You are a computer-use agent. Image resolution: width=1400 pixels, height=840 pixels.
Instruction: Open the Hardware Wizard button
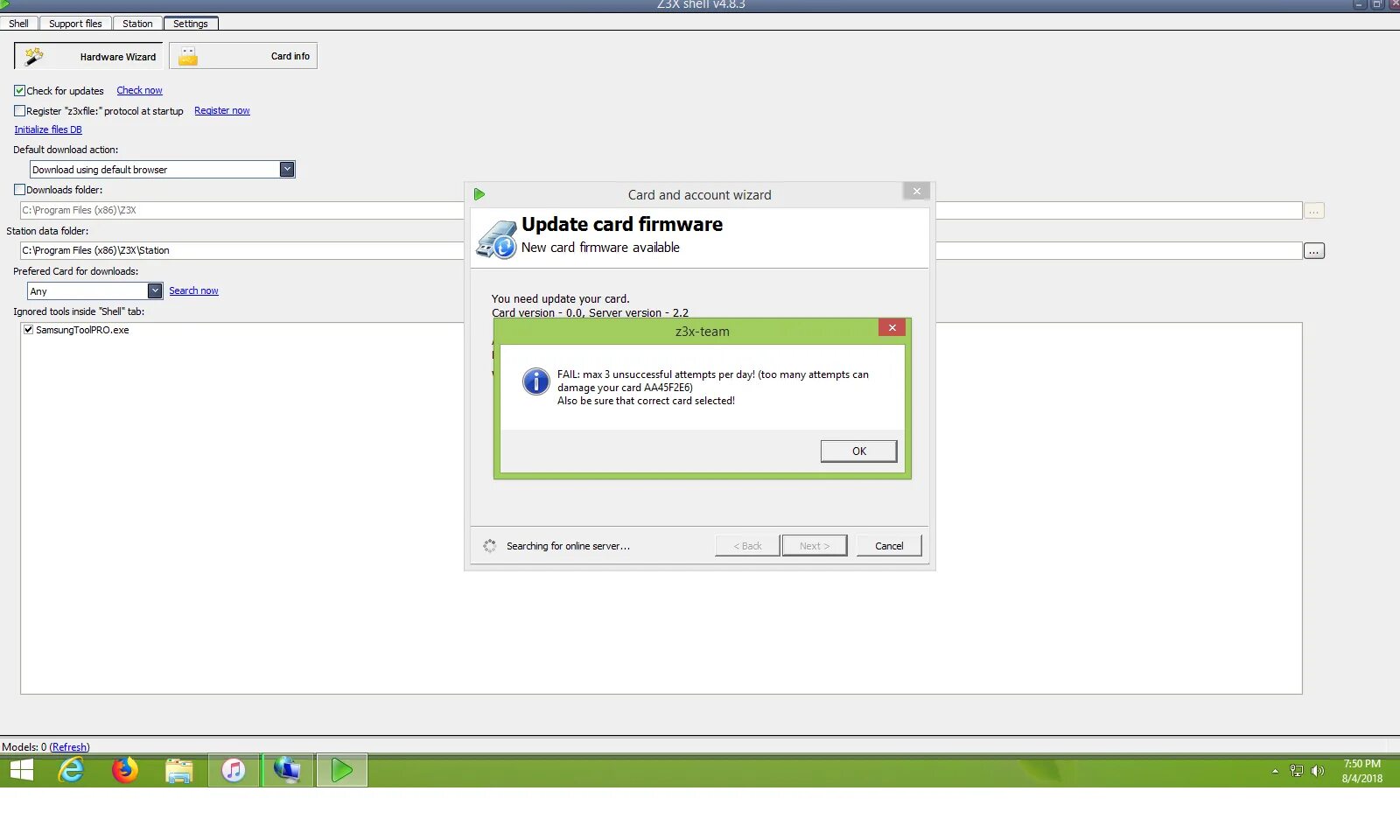pos(88,56)
